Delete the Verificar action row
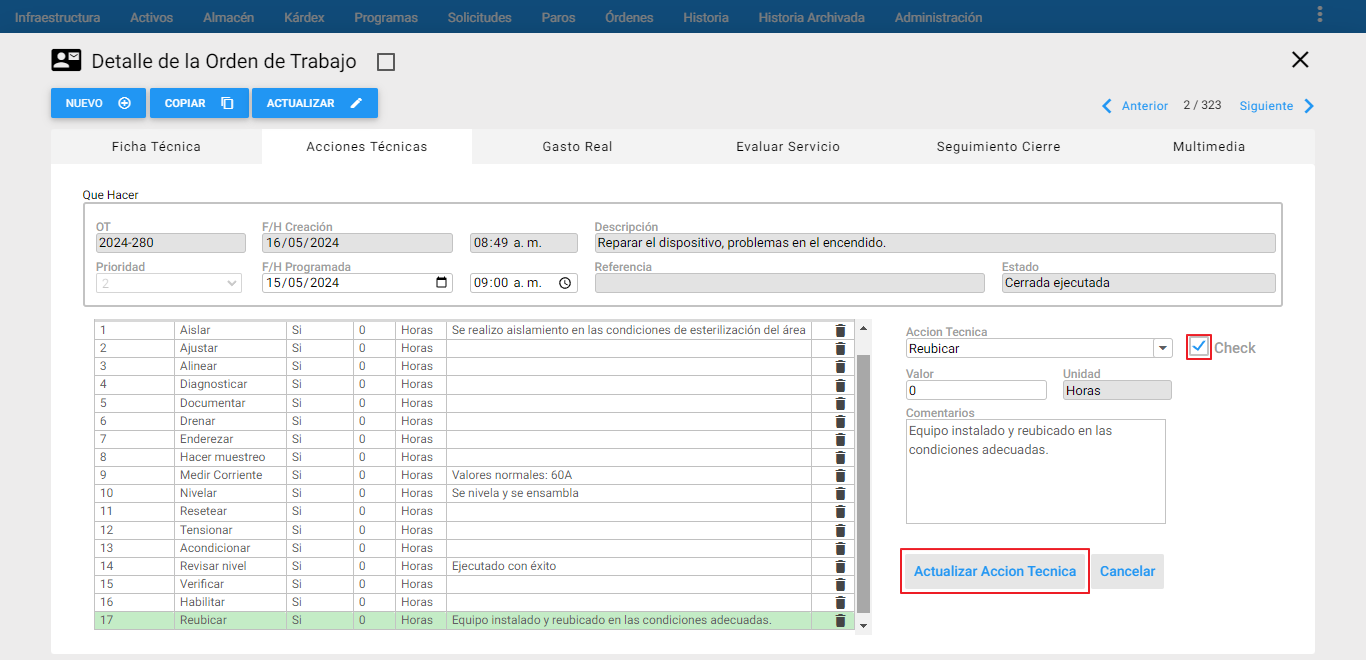The image size is (1366, 660). tap(840, 584)
